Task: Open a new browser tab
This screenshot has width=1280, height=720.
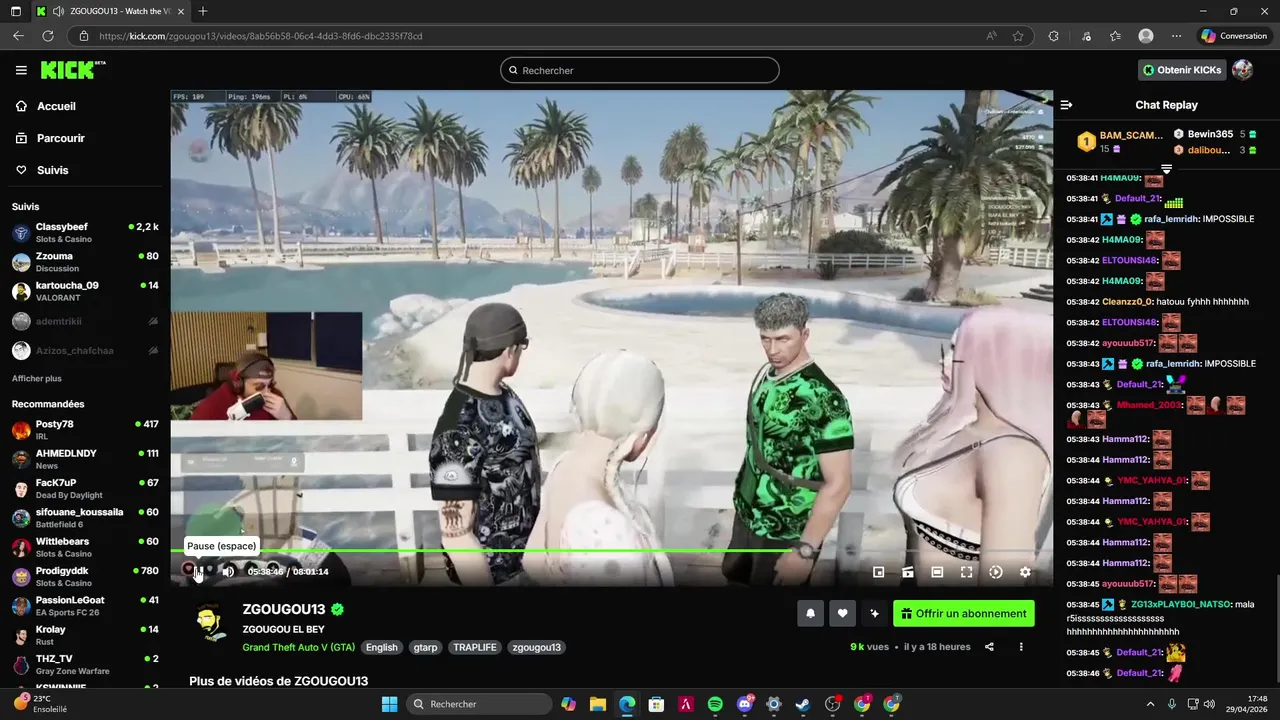Action: coord(203,11)
